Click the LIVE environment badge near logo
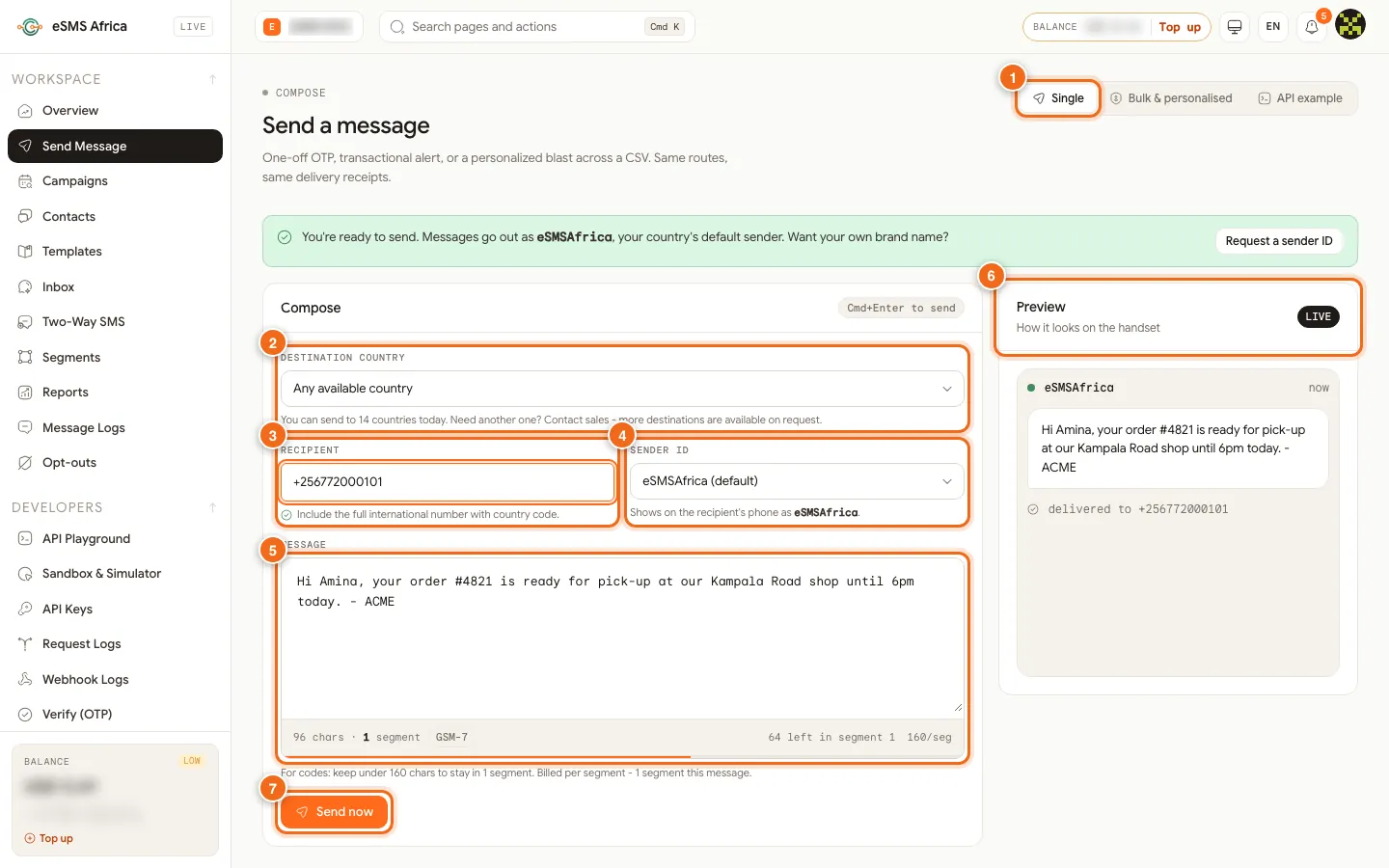Viewport: 1389px width, 868px height. [x=193, y=27]
